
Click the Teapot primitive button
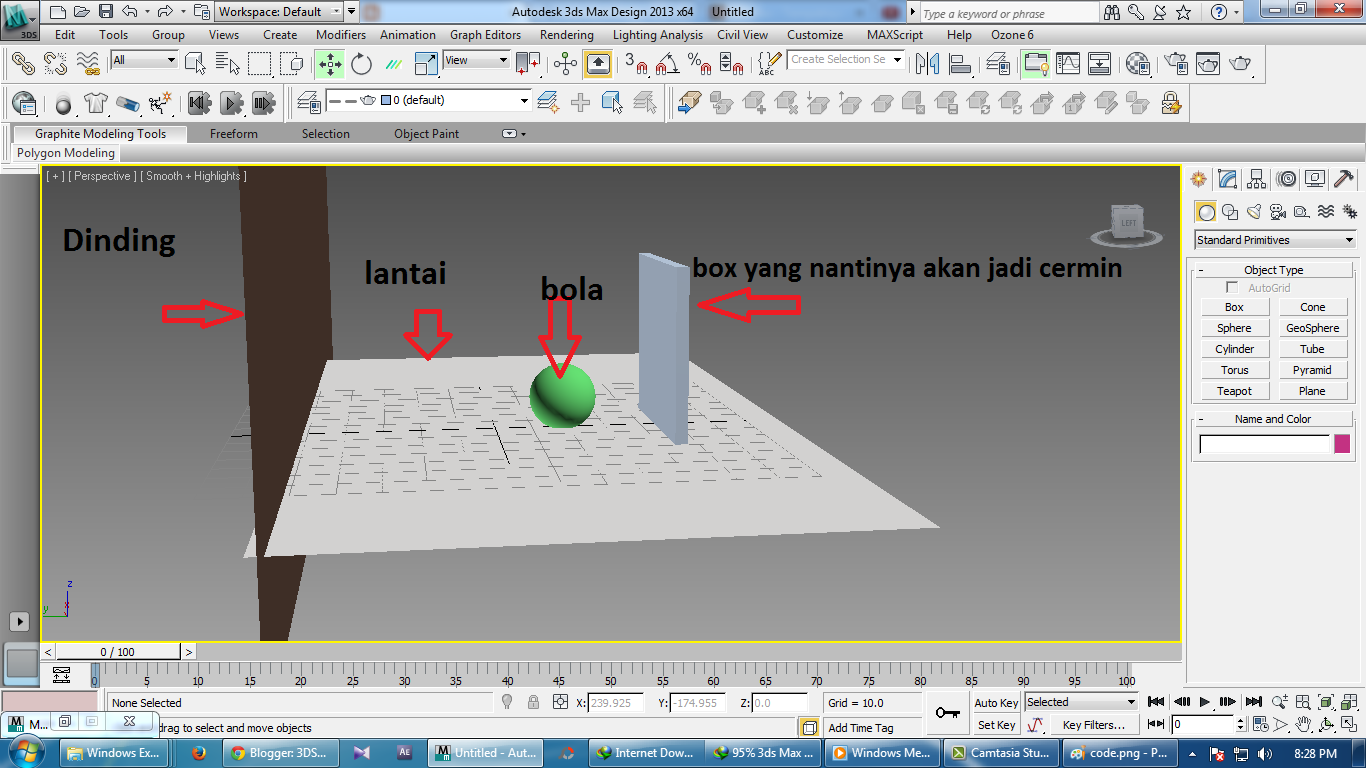coord(1234,391)
